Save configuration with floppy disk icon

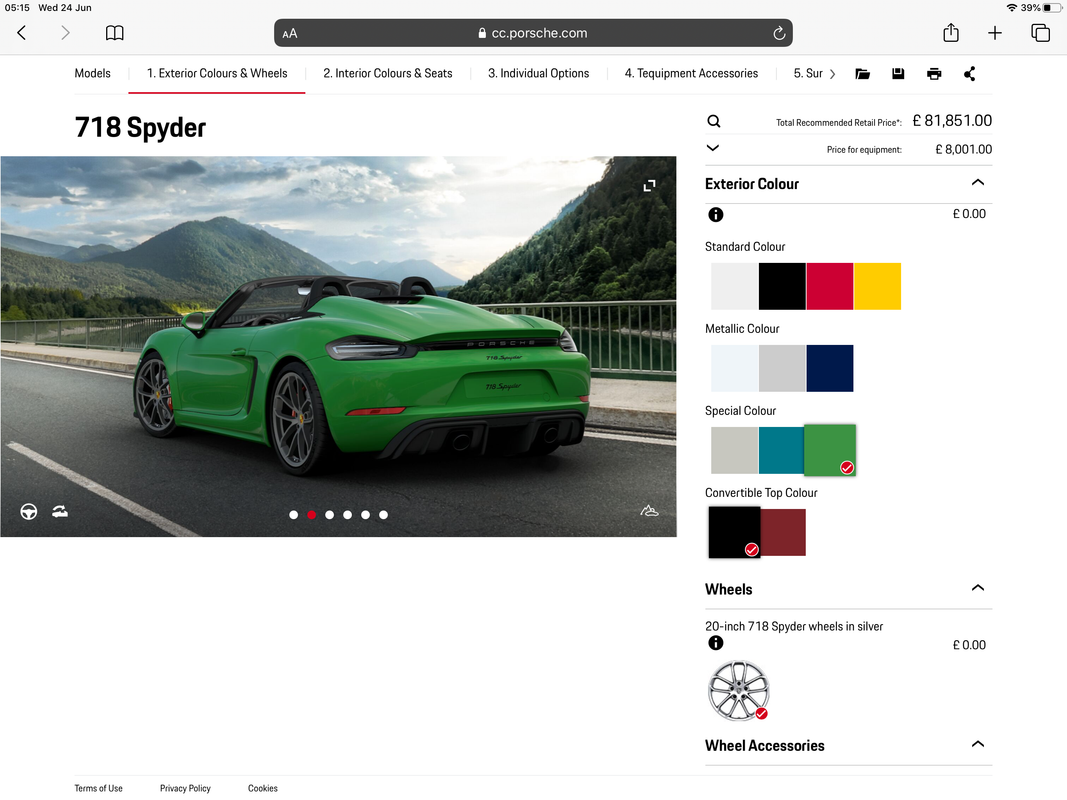pos(898,73)
